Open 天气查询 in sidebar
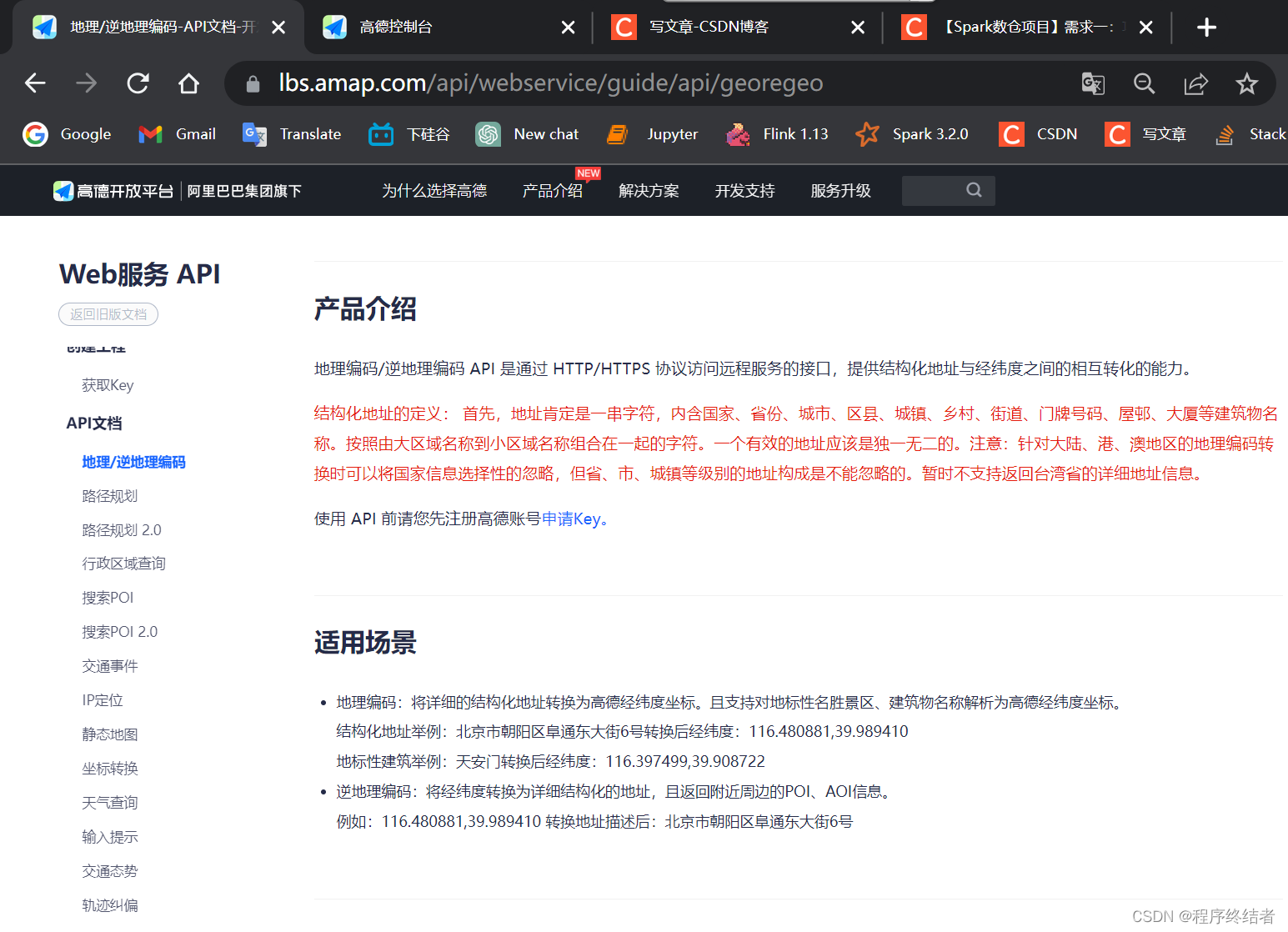 109,803
